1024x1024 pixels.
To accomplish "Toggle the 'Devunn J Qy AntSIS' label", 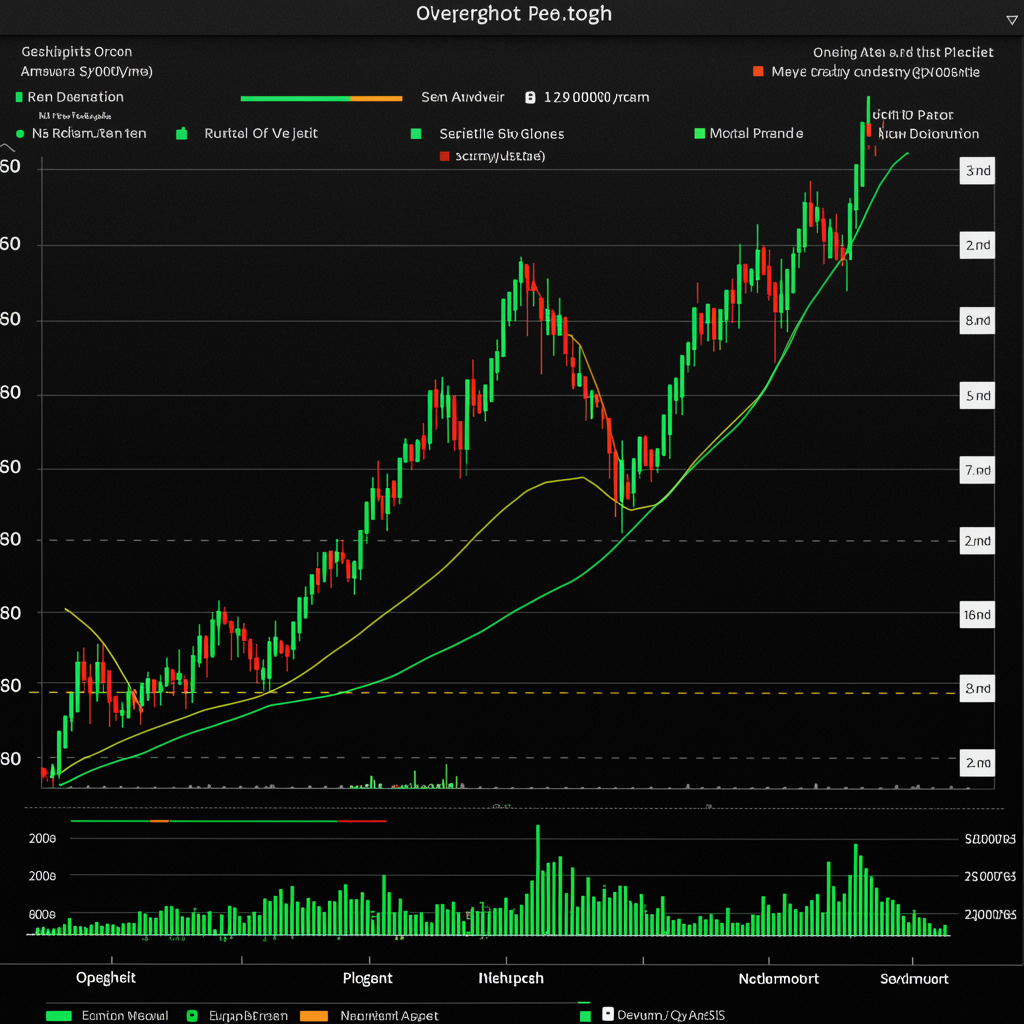I will pyautogui.click(x=671, y=1015).
